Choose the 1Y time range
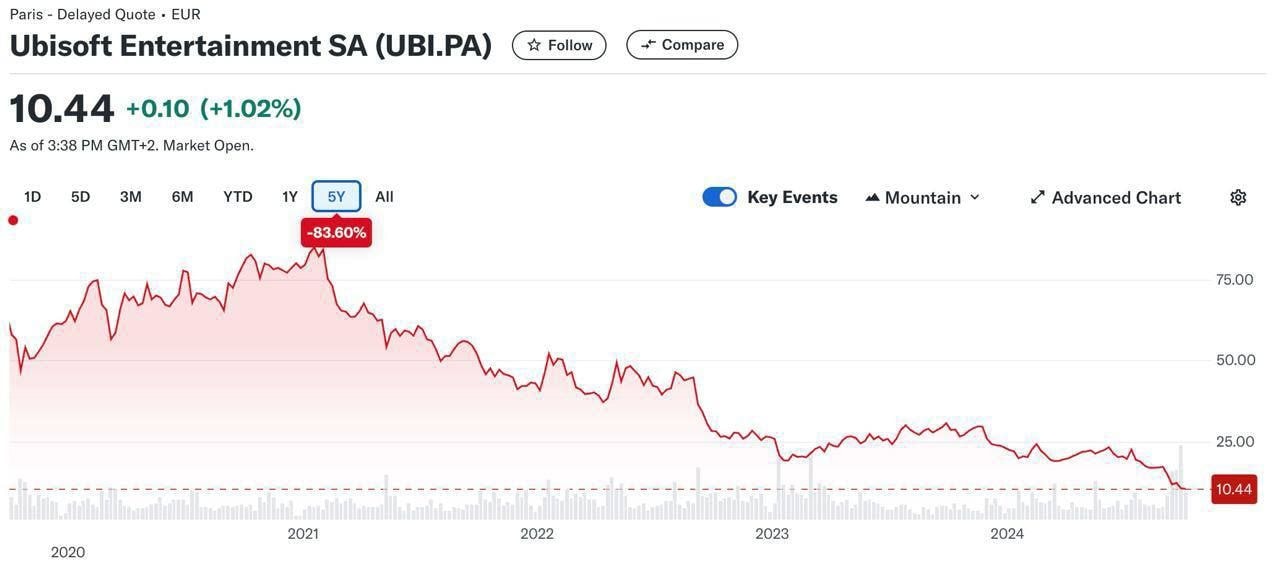The width and height of the screenshot is (1280, 568). (x=290, y=197)
